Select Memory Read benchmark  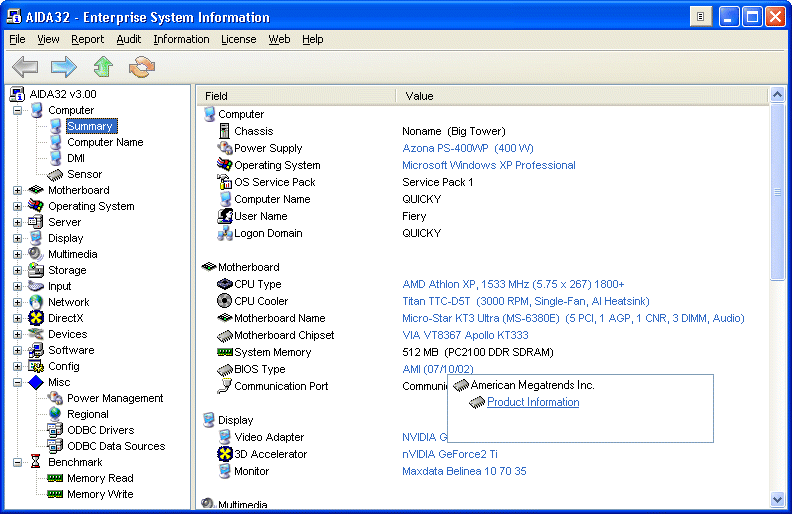(x=100, y=478)
